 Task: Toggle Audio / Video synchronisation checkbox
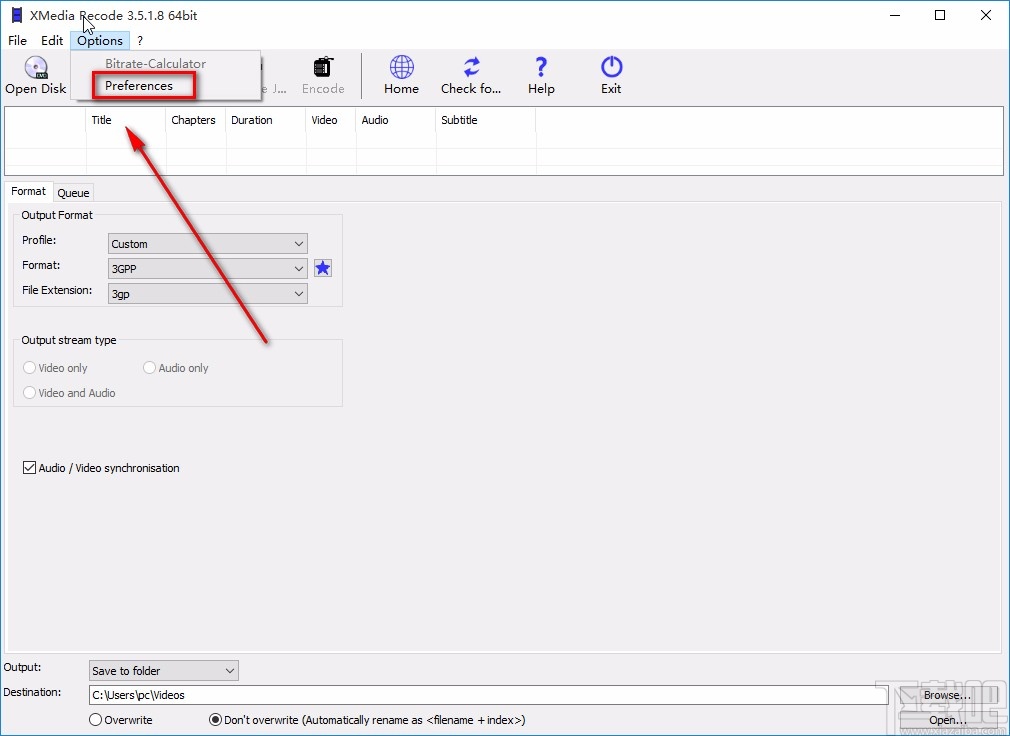pyautogui.click(x=30, y=468)
